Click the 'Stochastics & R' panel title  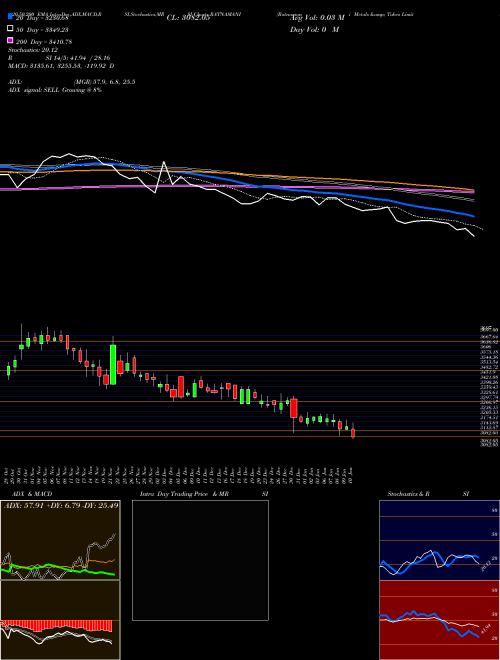pyautogui.click(x=408, y=494)
